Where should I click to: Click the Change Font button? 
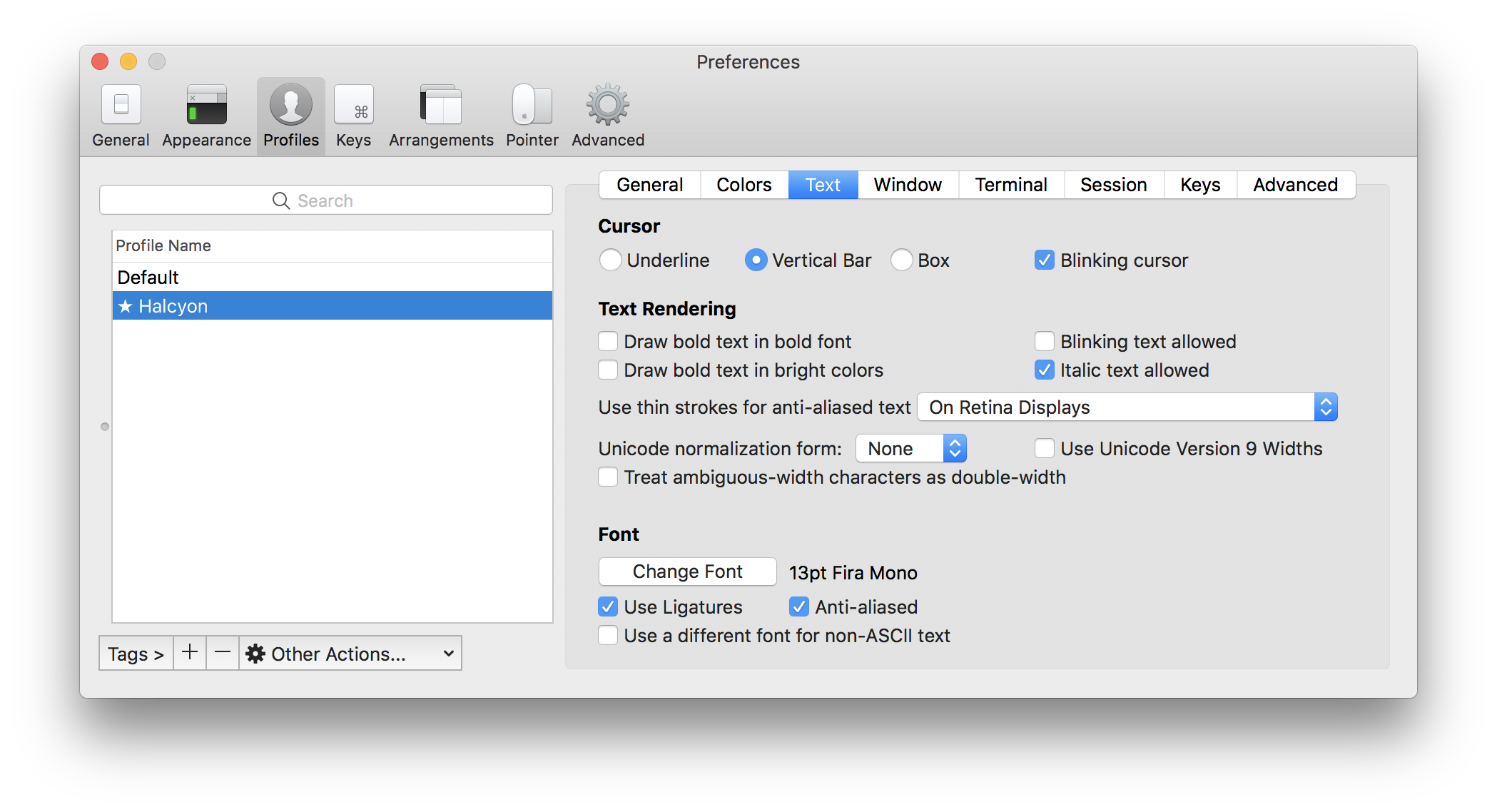point(687,572)
